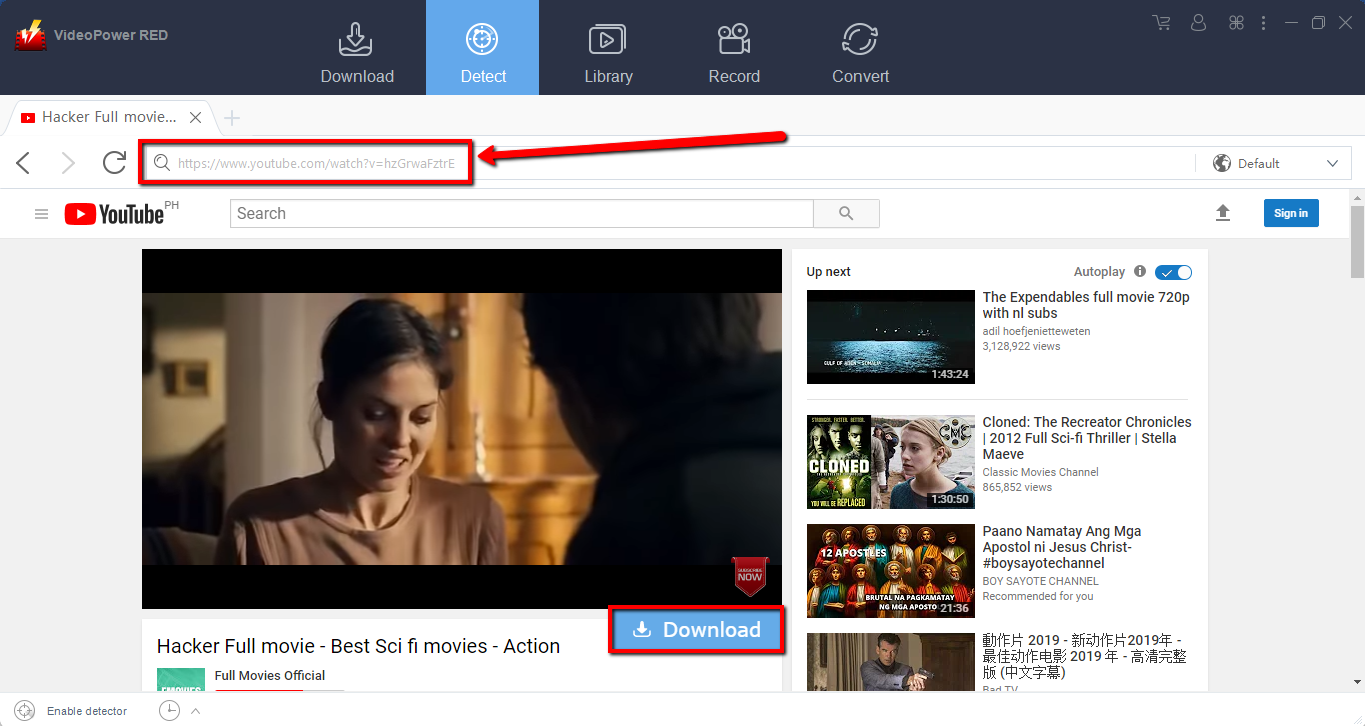Image resolution: width=1365 pixels, height=726 pixels.
Task: Click the YouTube upload icon
Action: [1222, 213]
